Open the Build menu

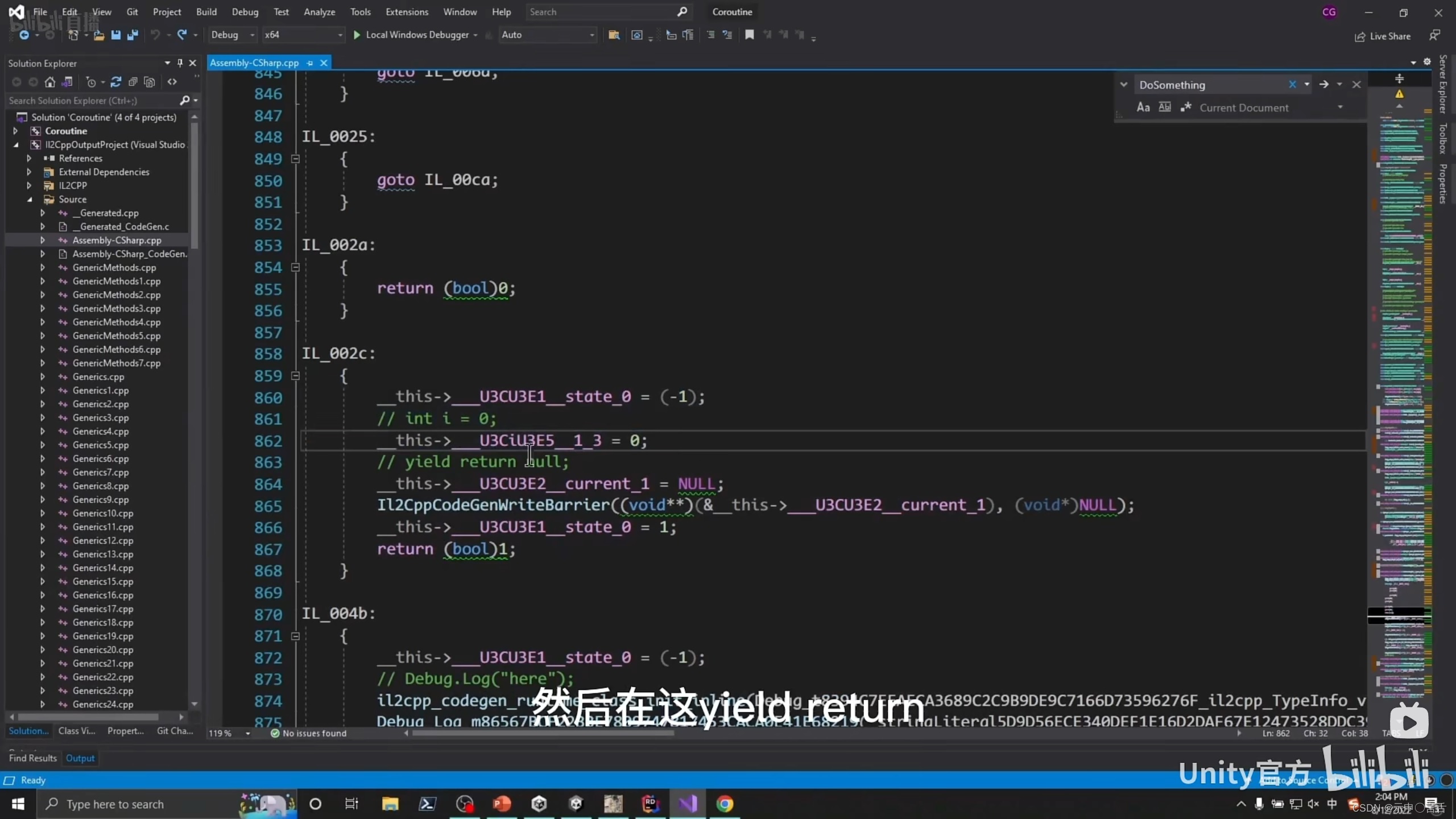(206, 12)
